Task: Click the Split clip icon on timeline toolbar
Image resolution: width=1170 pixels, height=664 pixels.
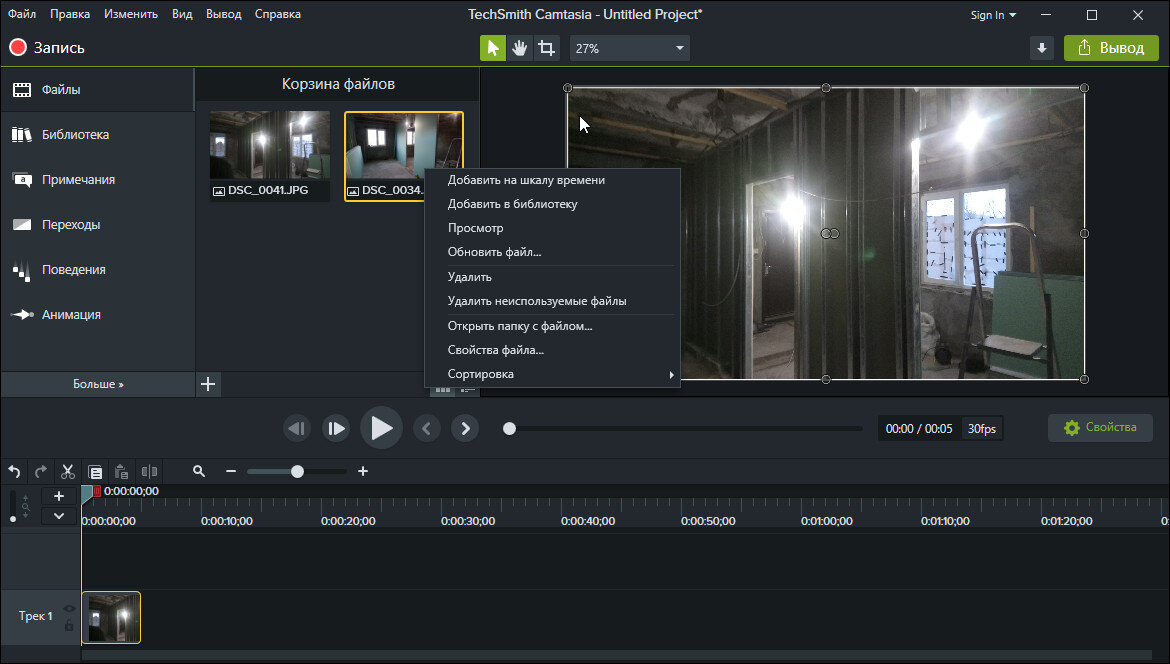Action: point(149,471)
